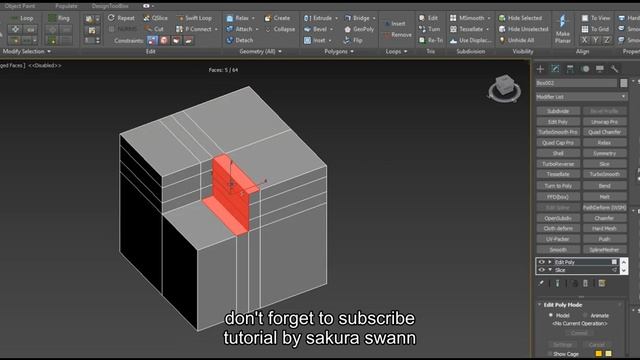This screenshot has width=640, height=360.
Task: Open the Modifier List dropdown
Action: pos(581,97)
